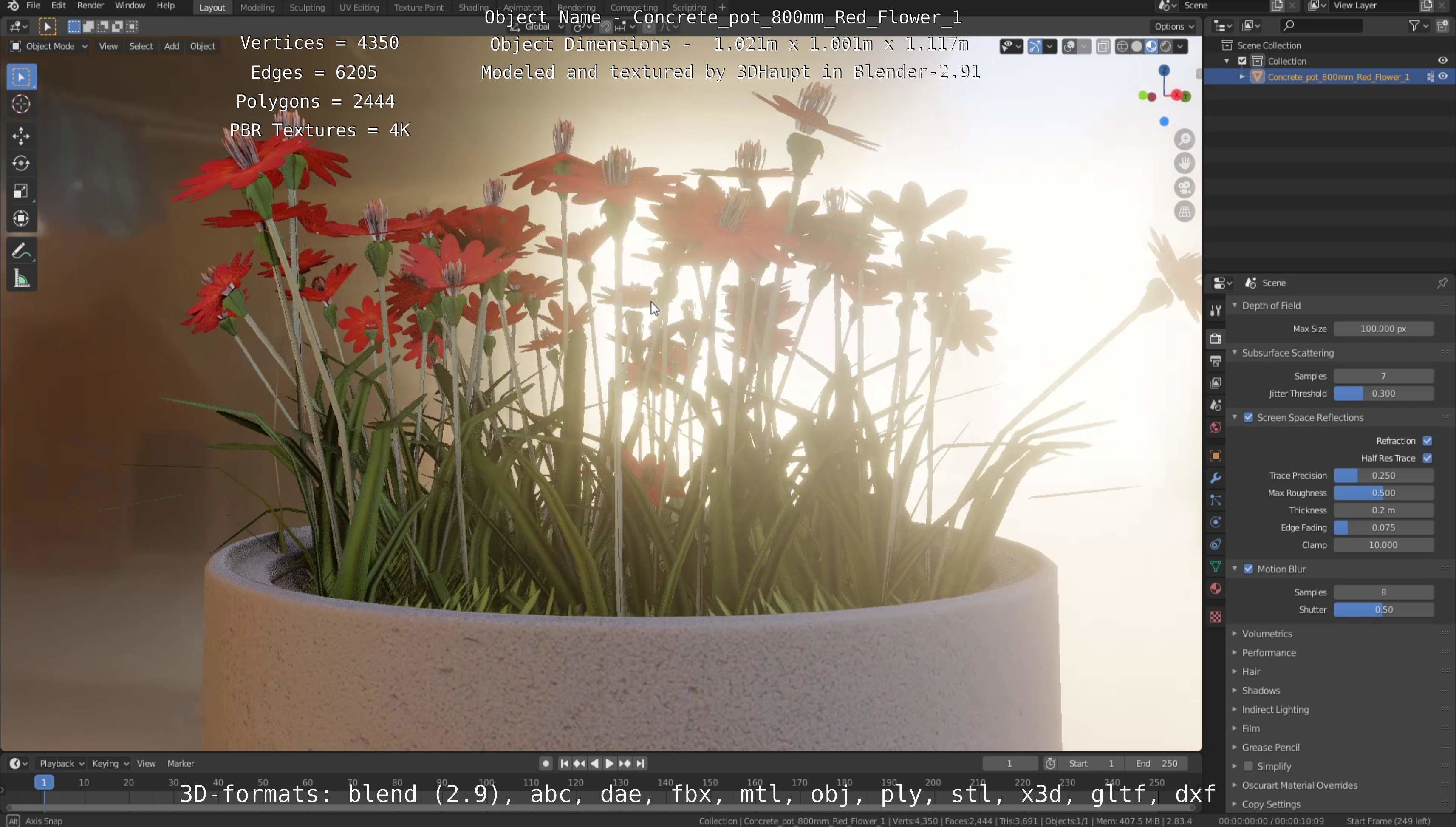
Task: Open the Keying dropdown
Action: (110, 764)
